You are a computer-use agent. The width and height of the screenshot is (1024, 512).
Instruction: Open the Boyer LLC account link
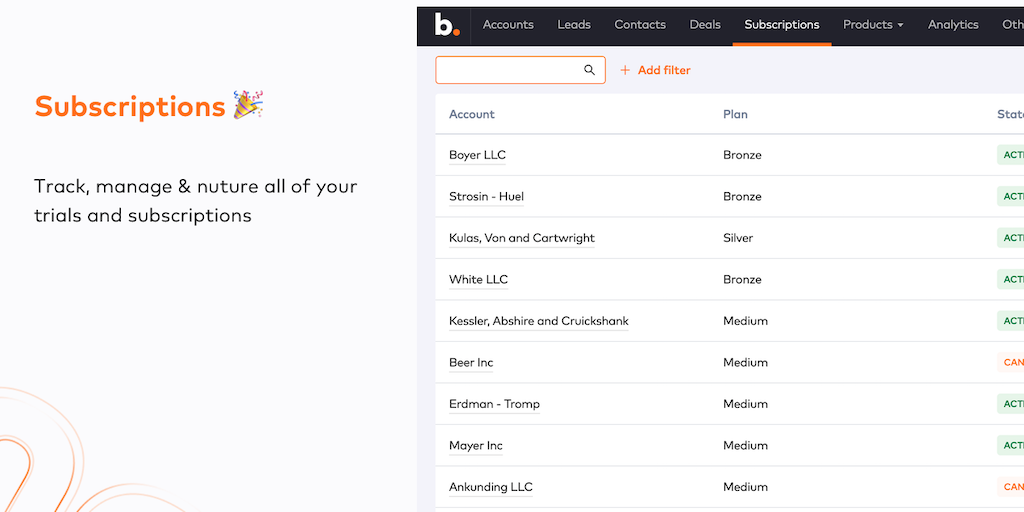click(x=477, y=155)
